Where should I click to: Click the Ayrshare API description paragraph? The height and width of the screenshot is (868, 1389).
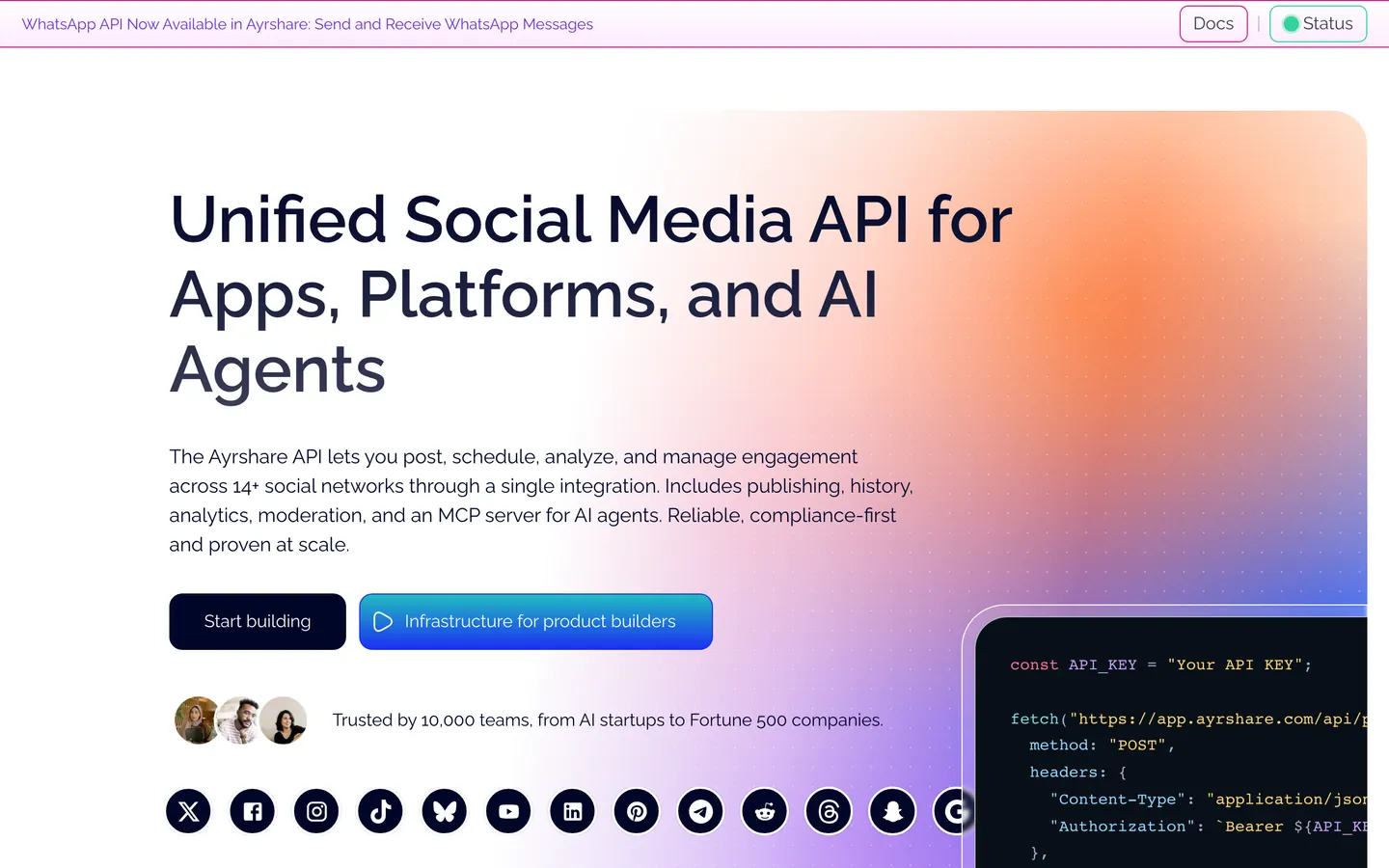pos(541,501)
